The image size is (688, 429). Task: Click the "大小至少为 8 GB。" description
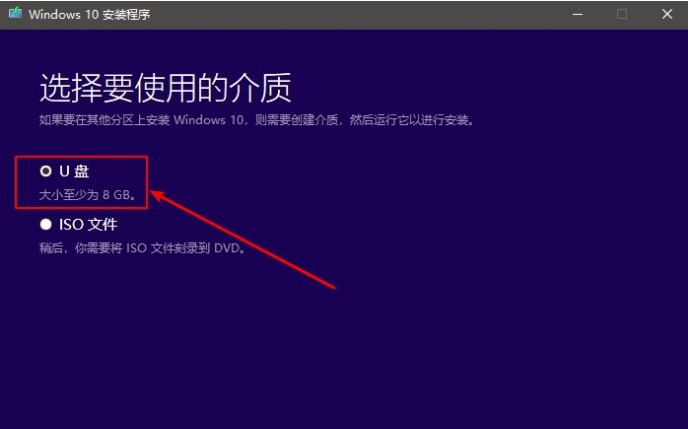(x=87, y=195)
